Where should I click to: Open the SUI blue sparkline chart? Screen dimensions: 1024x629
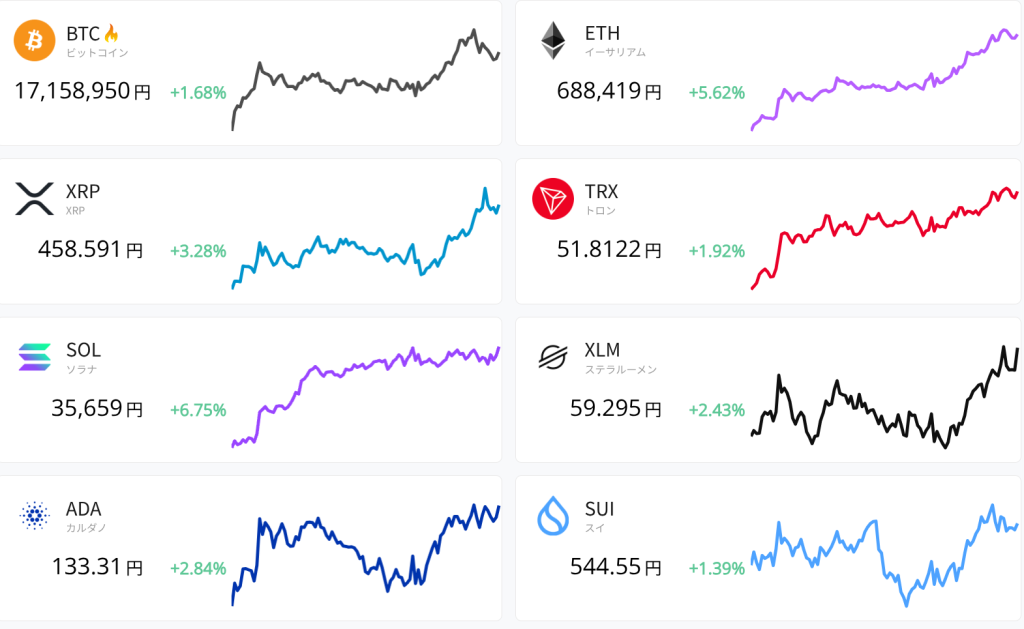[x=884, y=555]
